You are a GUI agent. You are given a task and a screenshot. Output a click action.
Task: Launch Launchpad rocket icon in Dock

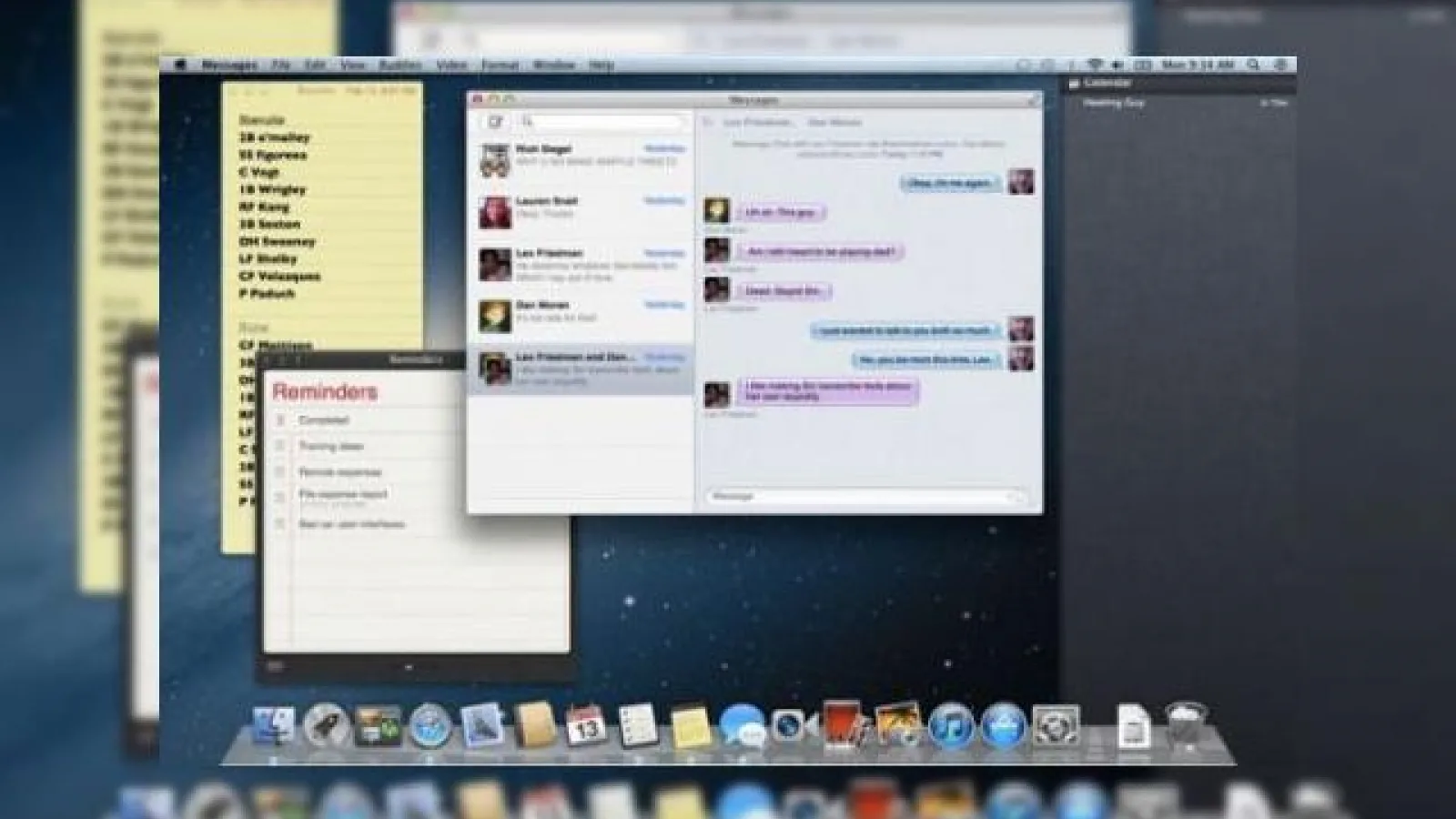point(325,726)
